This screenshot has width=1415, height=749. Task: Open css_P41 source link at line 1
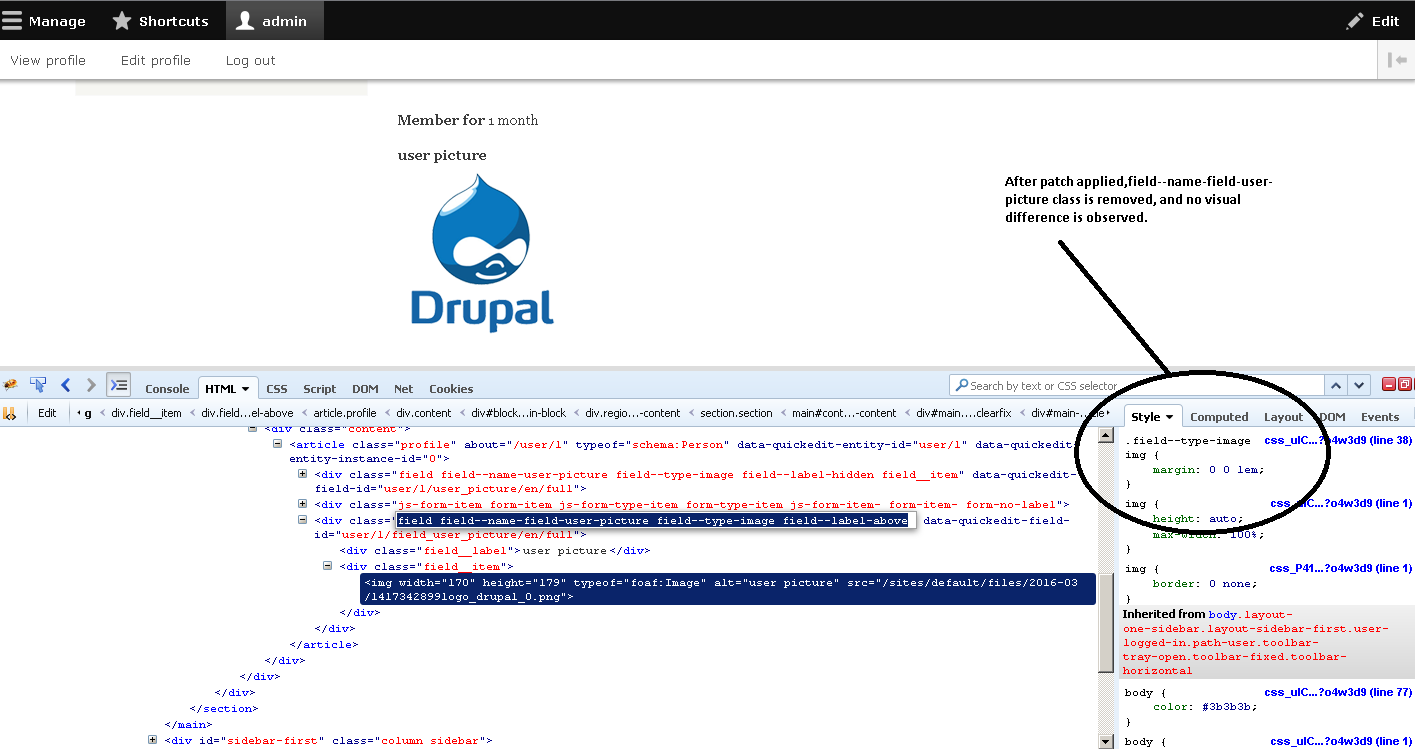point(1341,568)
